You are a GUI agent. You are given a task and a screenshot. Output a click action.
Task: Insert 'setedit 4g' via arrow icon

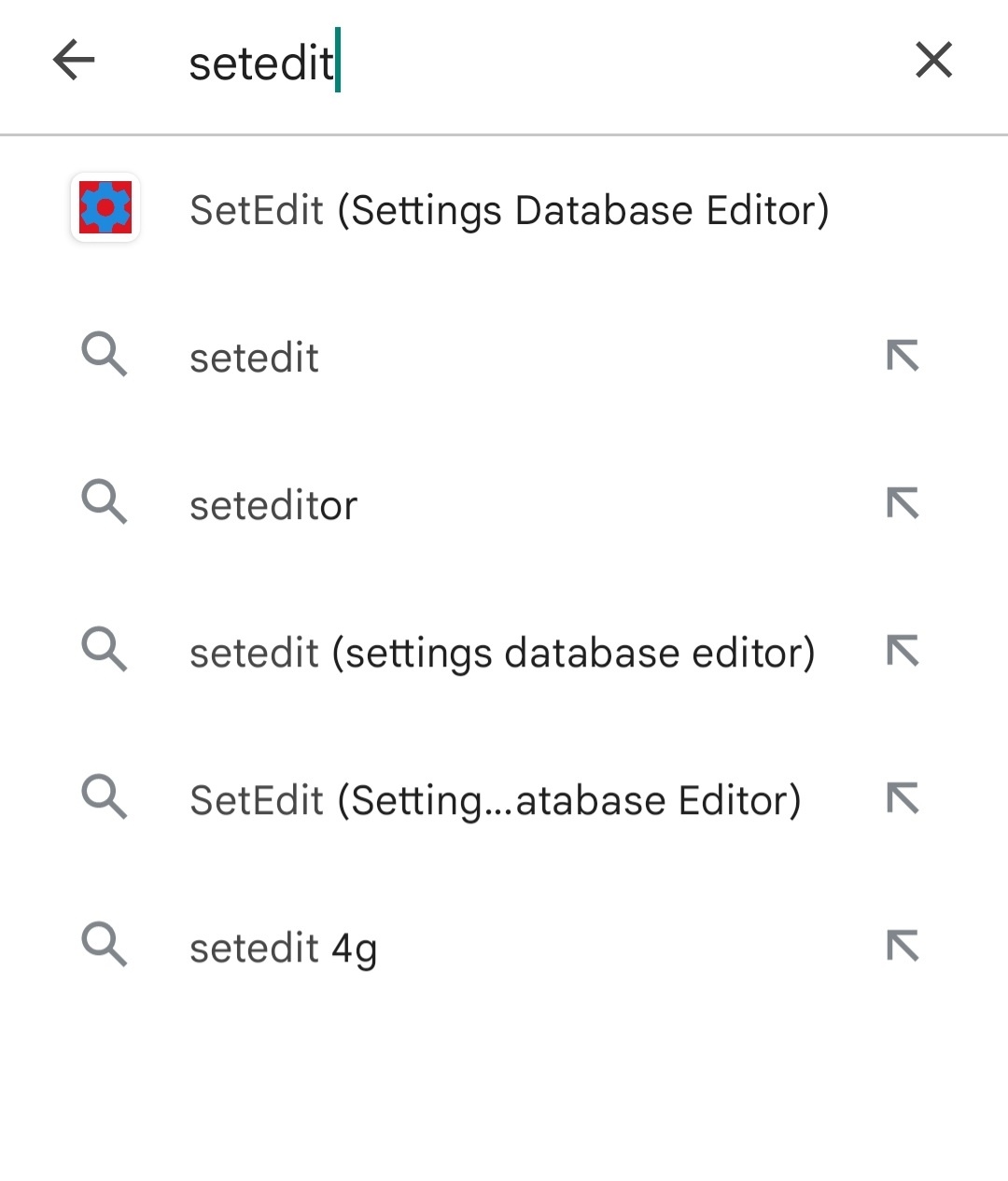tap(903, 946)
